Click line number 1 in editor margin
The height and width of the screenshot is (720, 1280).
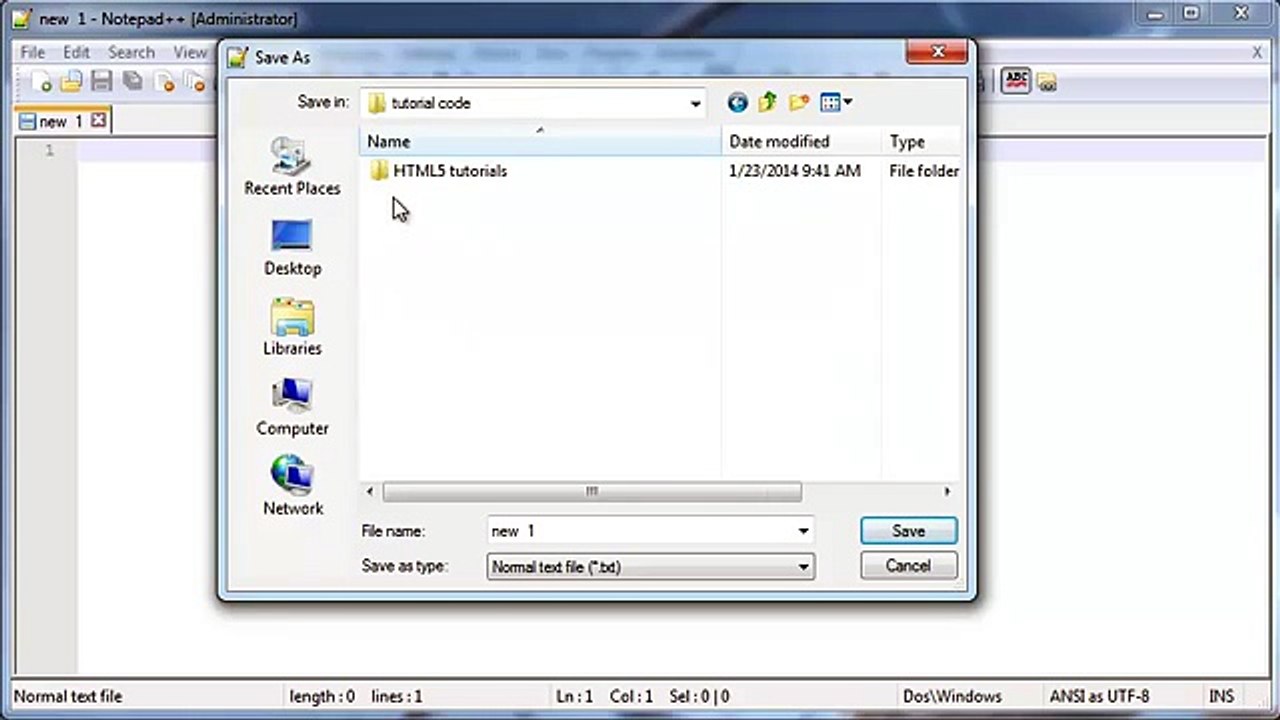(x=49, y=150)
